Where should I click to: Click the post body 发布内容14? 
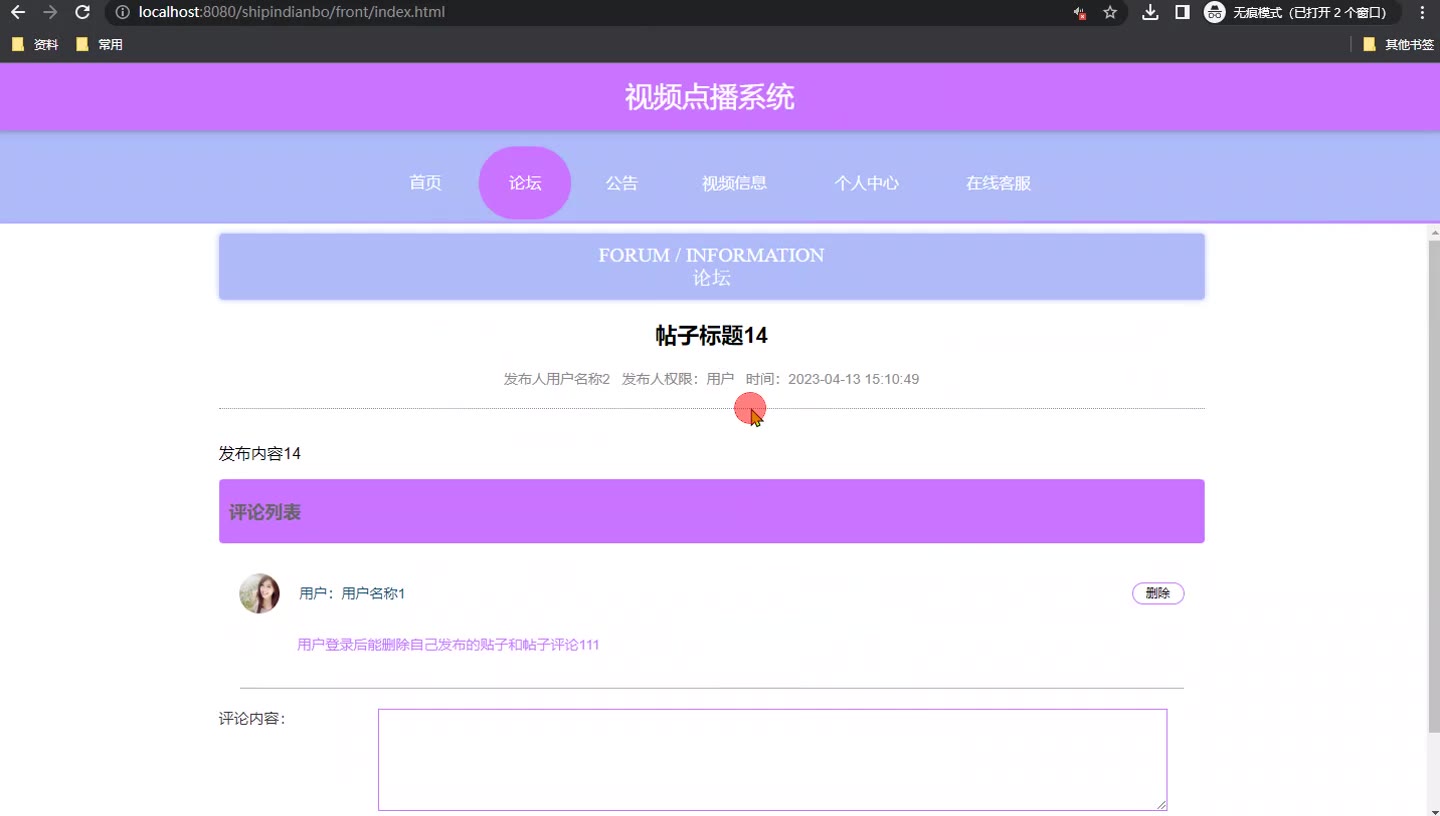tap(260, 454)
